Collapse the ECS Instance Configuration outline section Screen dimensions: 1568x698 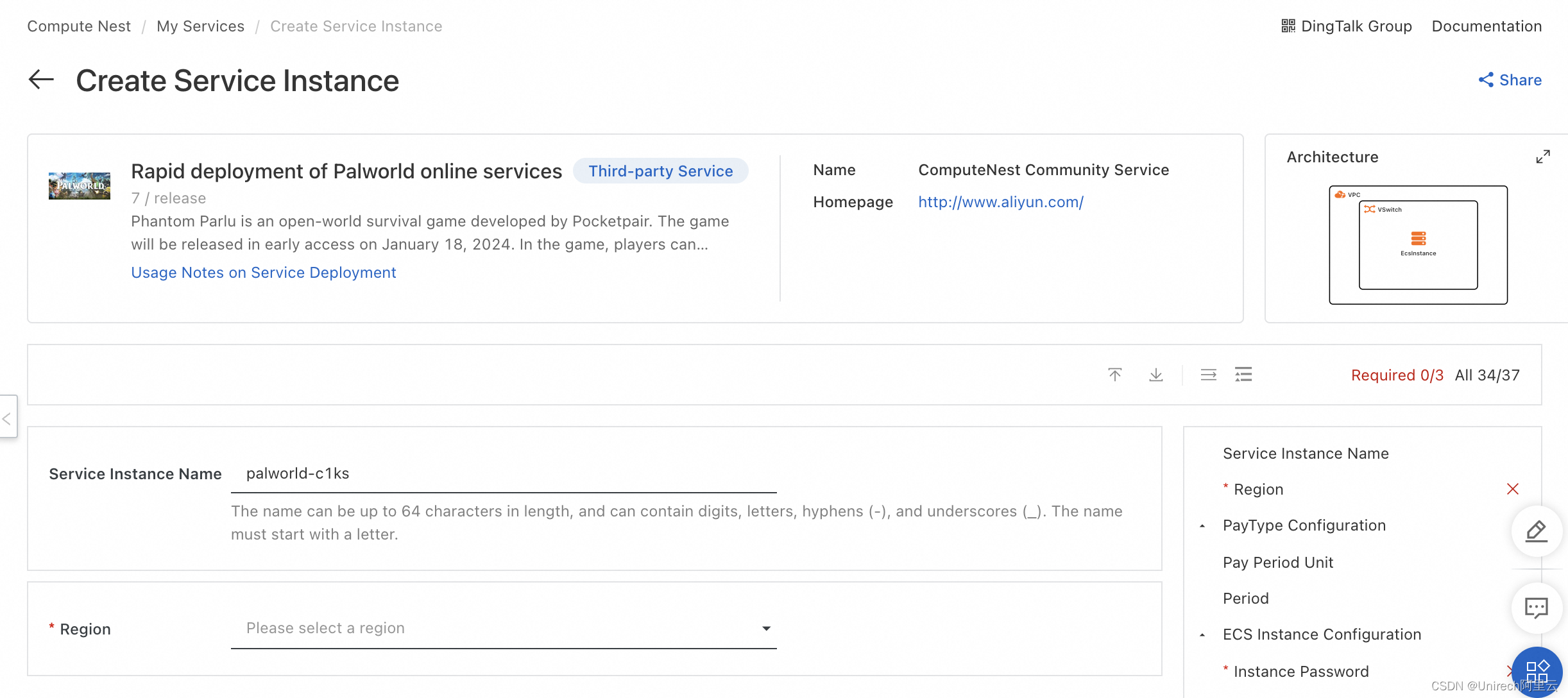tap(1202, 635)
